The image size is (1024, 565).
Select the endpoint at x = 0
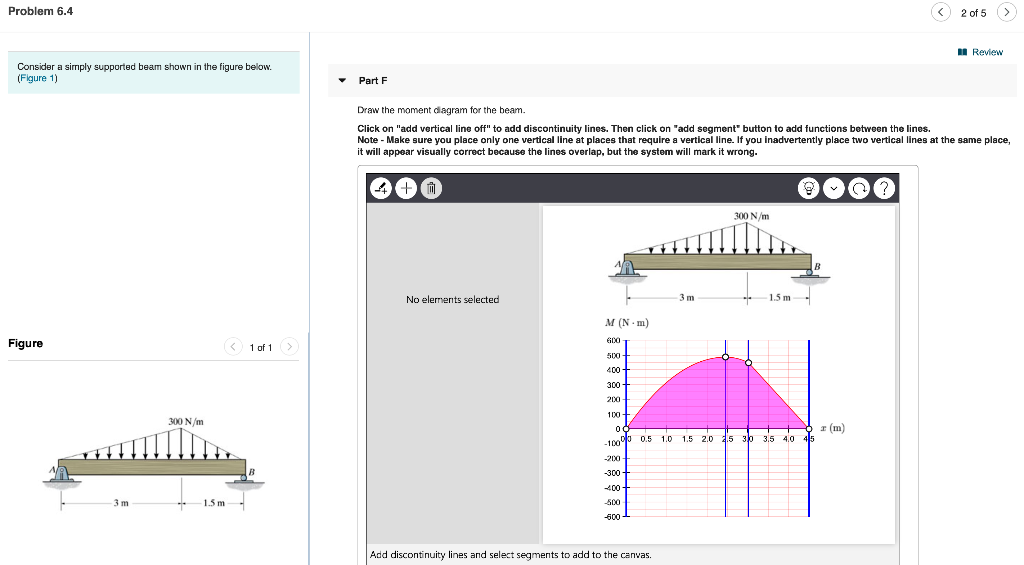point(626,429)
